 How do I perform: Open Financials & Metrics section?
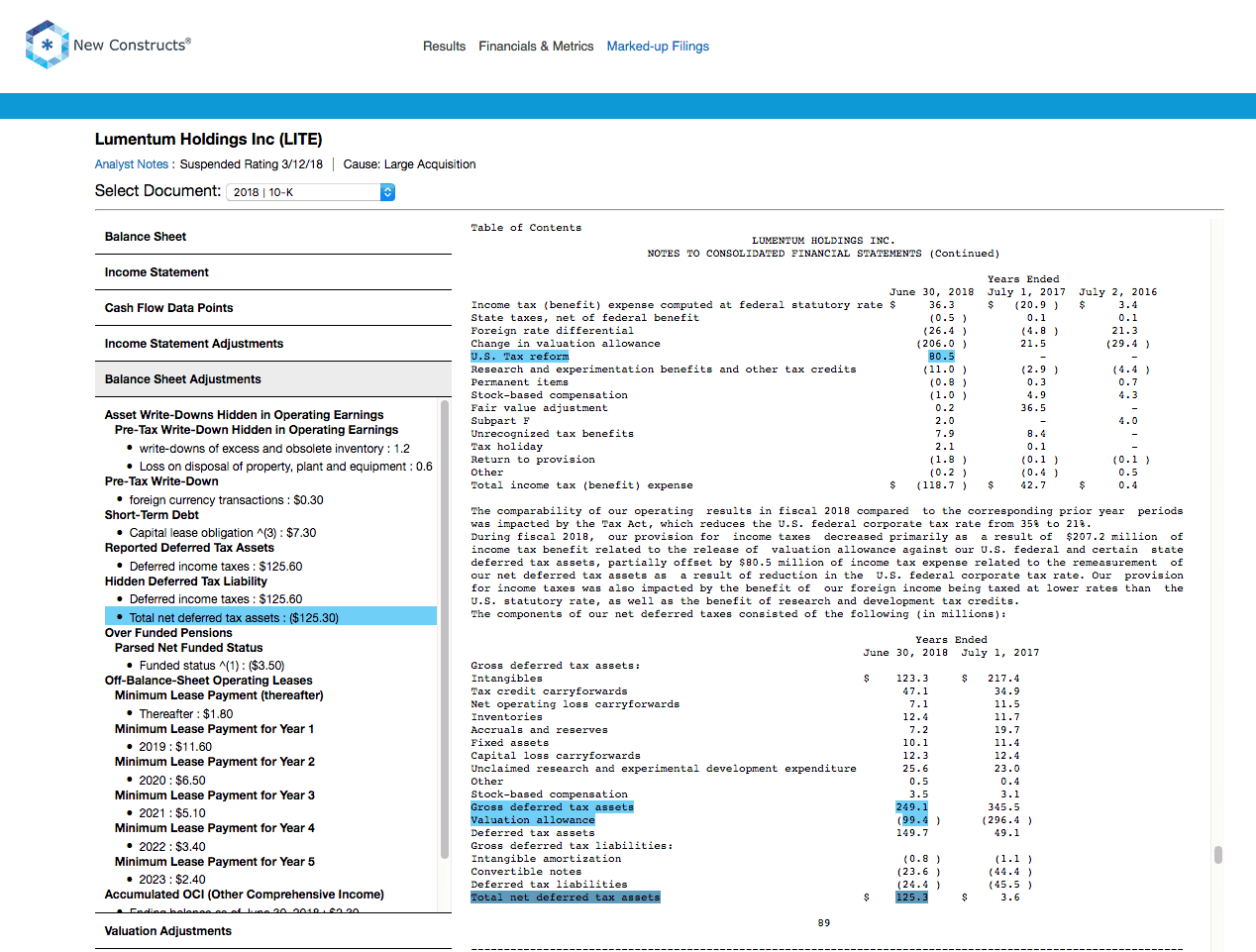tap(536, 47)
